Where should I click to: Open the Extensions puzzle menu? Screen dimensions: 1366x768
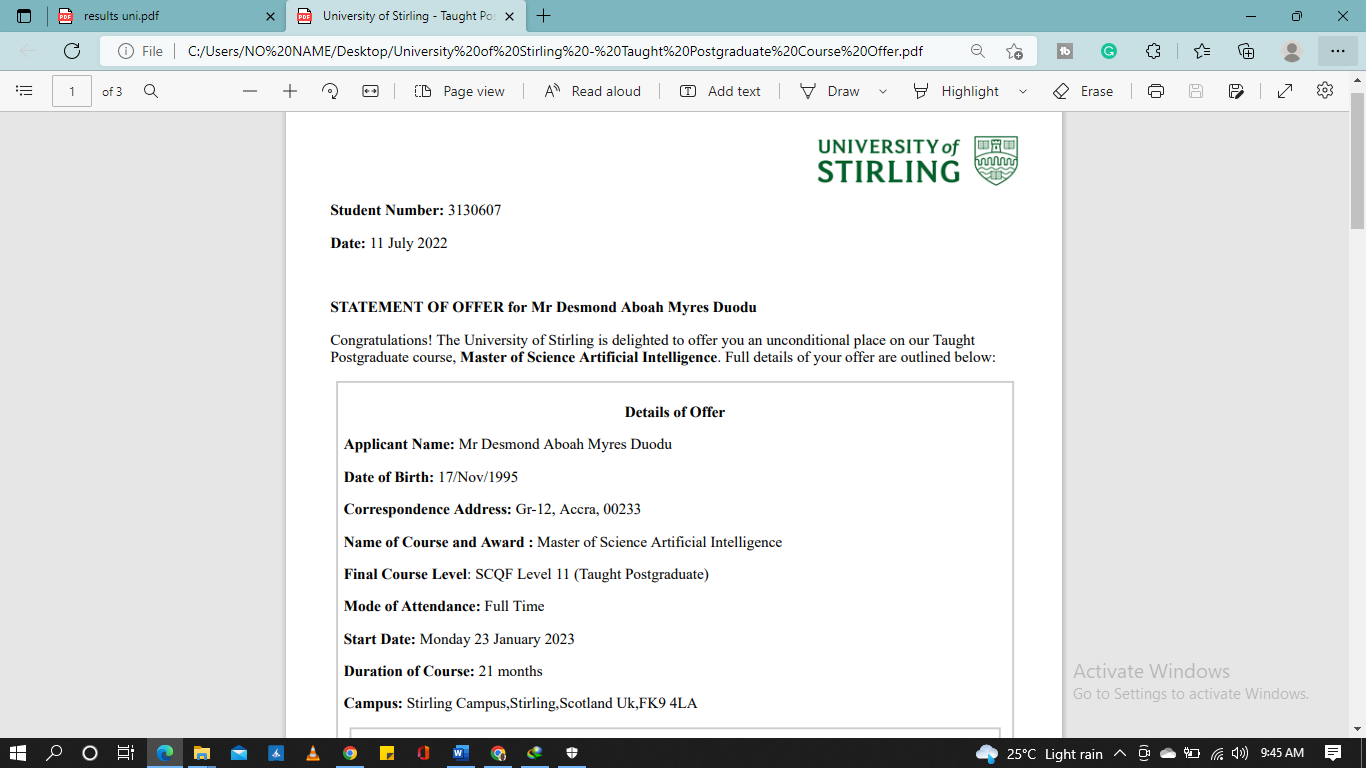point(1153,51)
